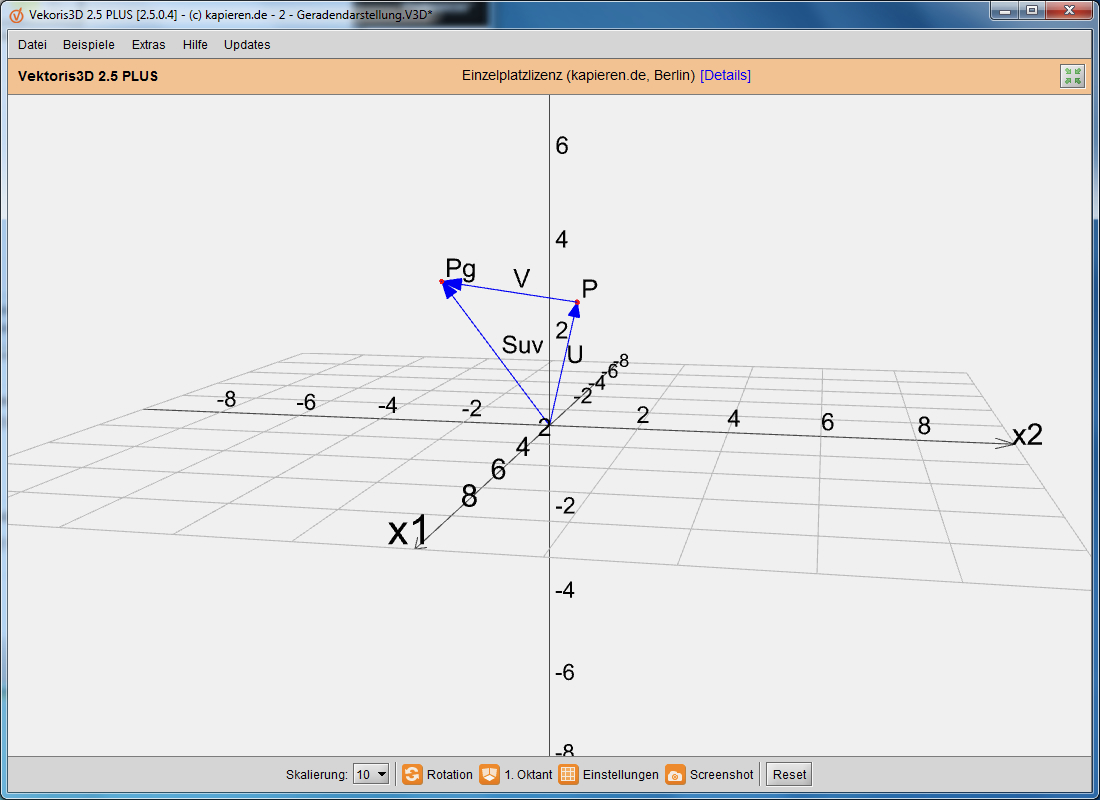The height and width of the screenshot is (800, 1100).
Task: Open the Hilfe menu
Action: click(x=195, y=44)
